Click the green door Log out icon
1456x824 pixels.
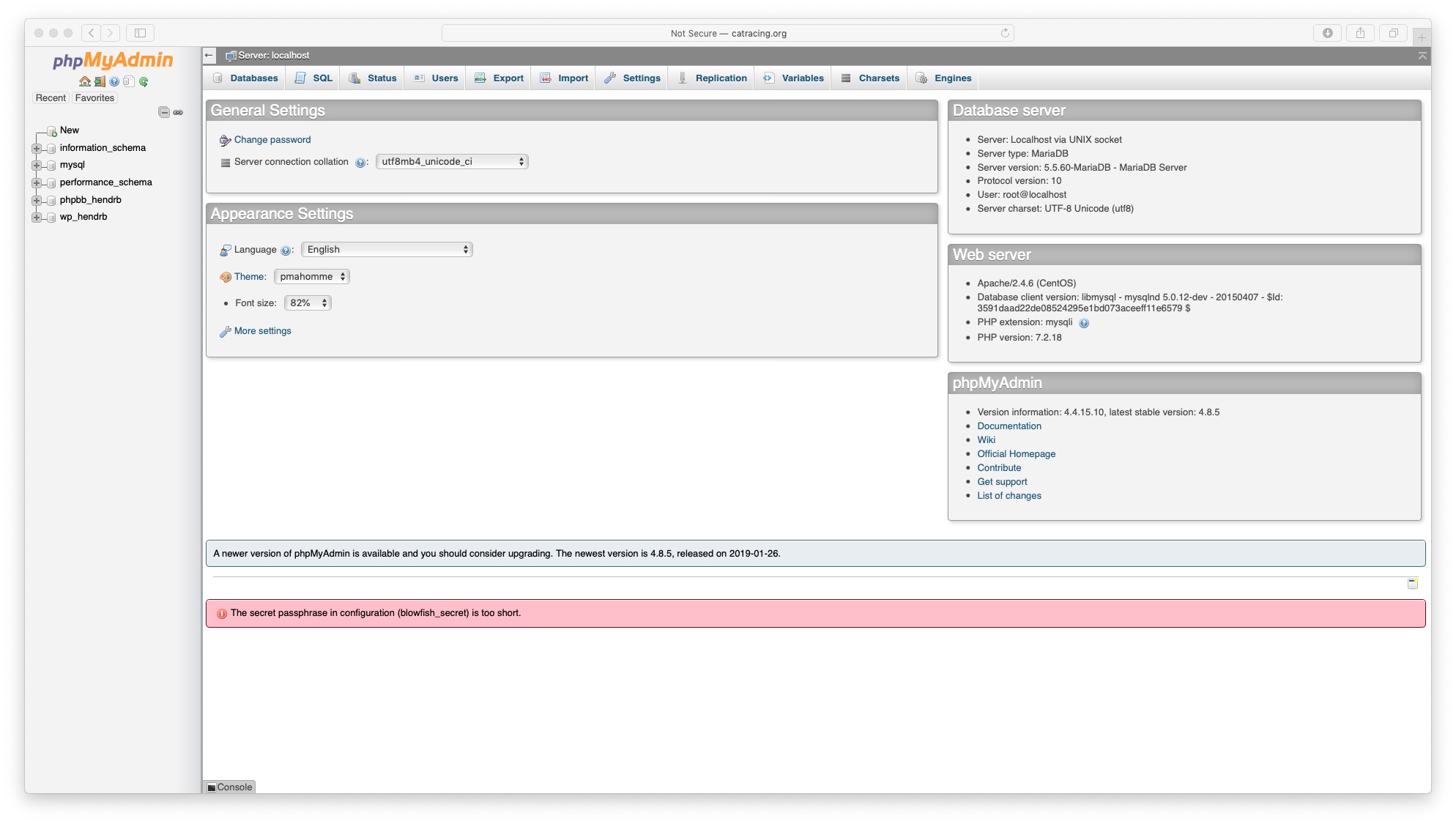pyautogui.click(x=100, y=81)
